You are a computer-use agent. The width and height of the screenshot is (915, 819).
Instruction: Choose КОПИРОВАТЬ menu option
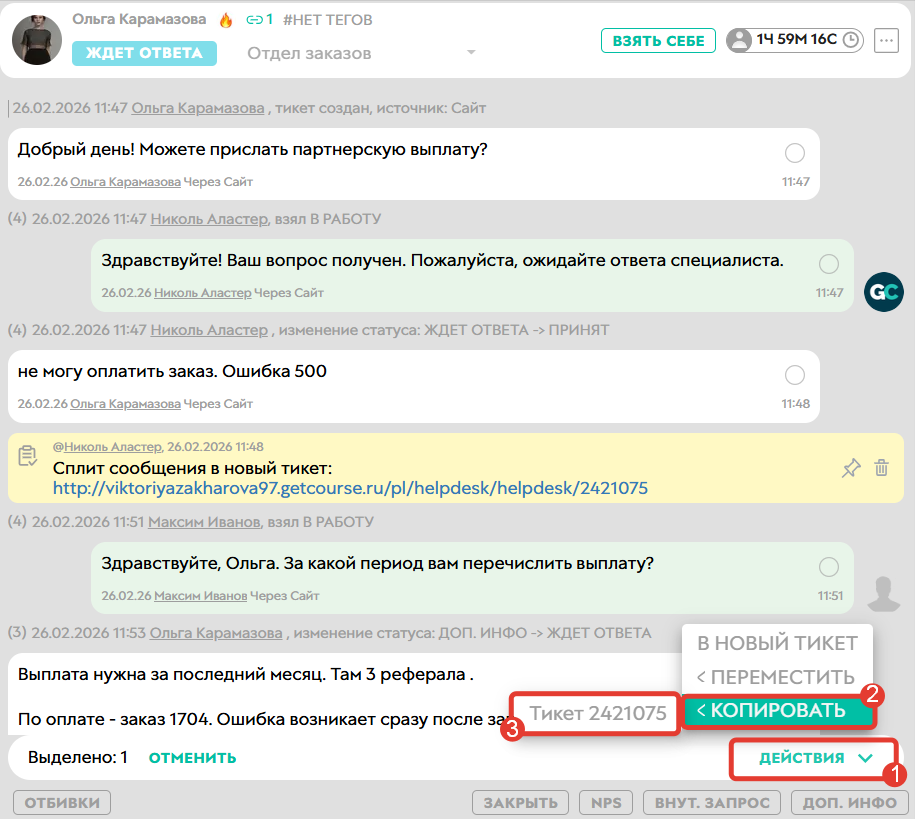[778, 710]
